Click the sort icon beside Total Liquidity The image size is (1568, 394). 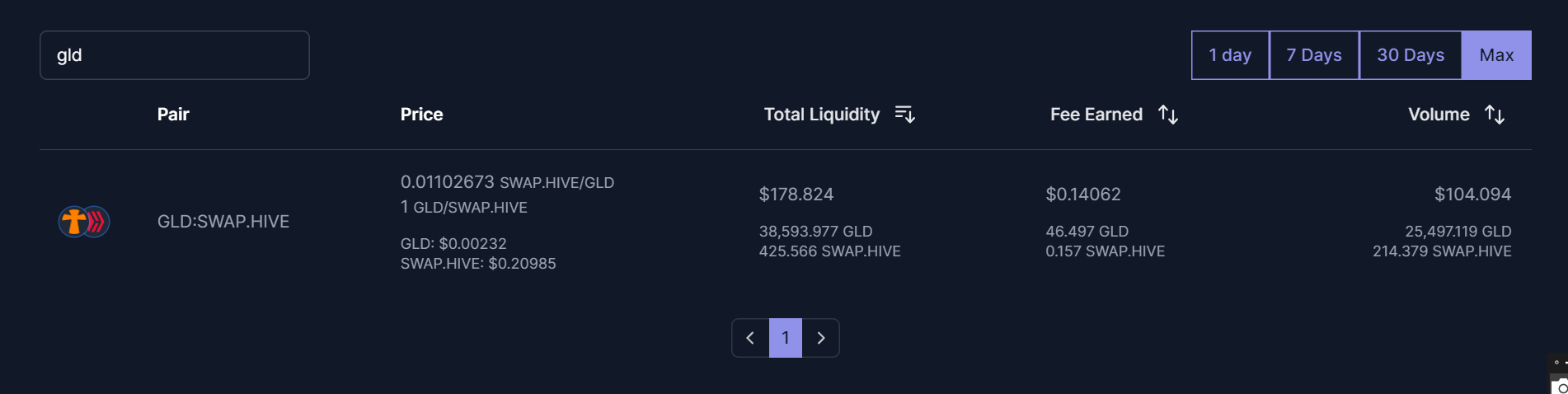coord(905,115)
